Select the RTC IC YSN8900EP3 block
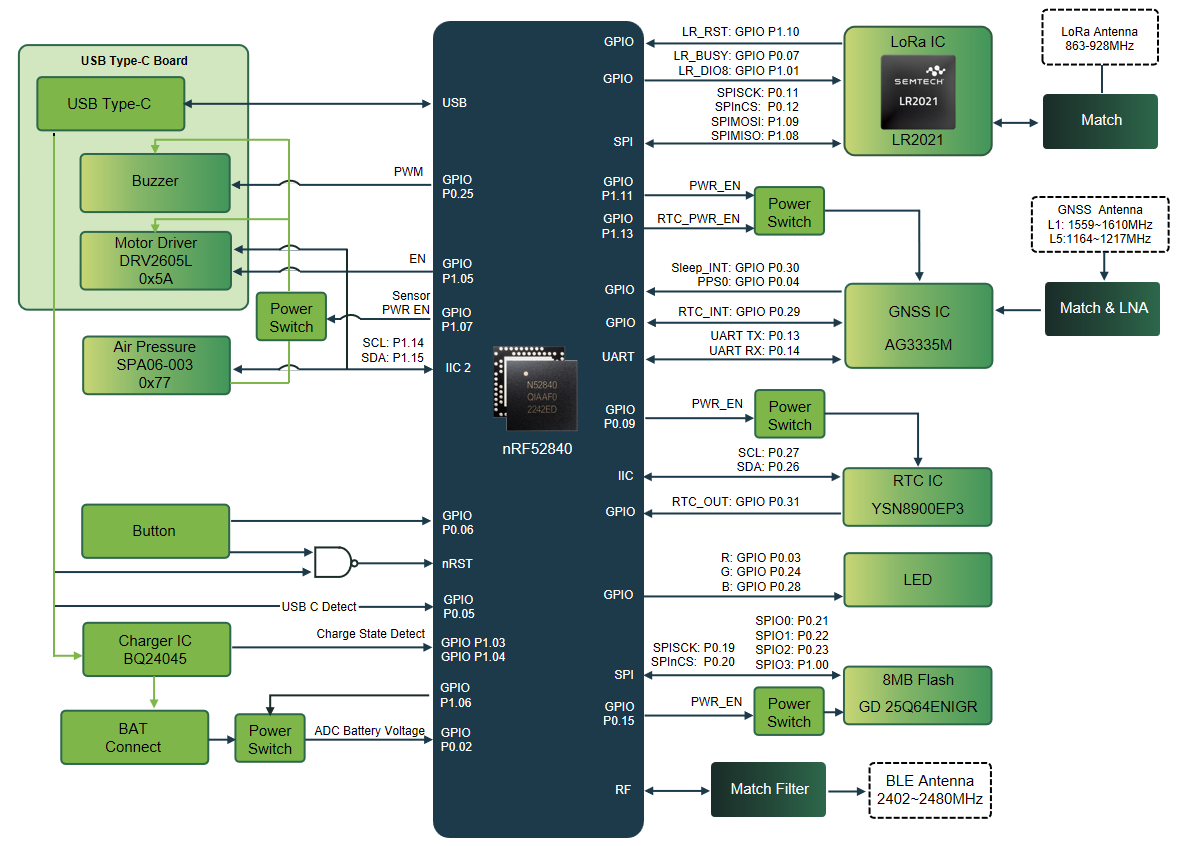 coord(918,497)
